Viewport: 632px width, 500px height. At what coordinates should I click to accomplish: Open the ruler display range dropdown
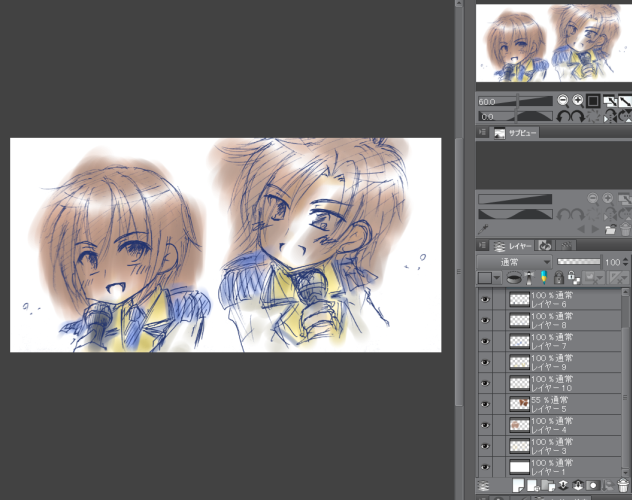tap(619, 278)
